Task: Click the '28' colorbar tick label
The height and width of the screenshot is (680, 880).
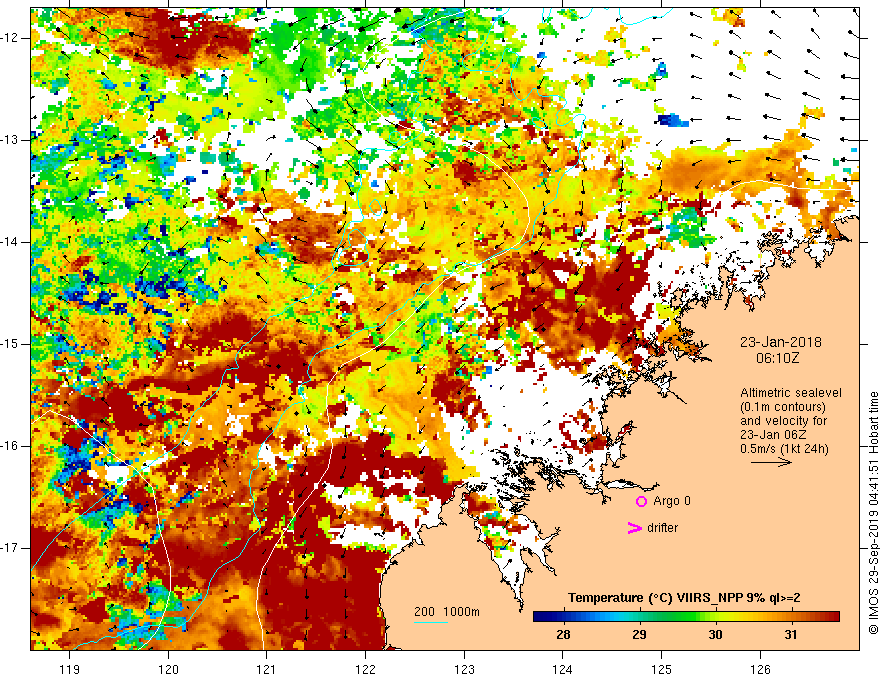Action: coord(563,635)
